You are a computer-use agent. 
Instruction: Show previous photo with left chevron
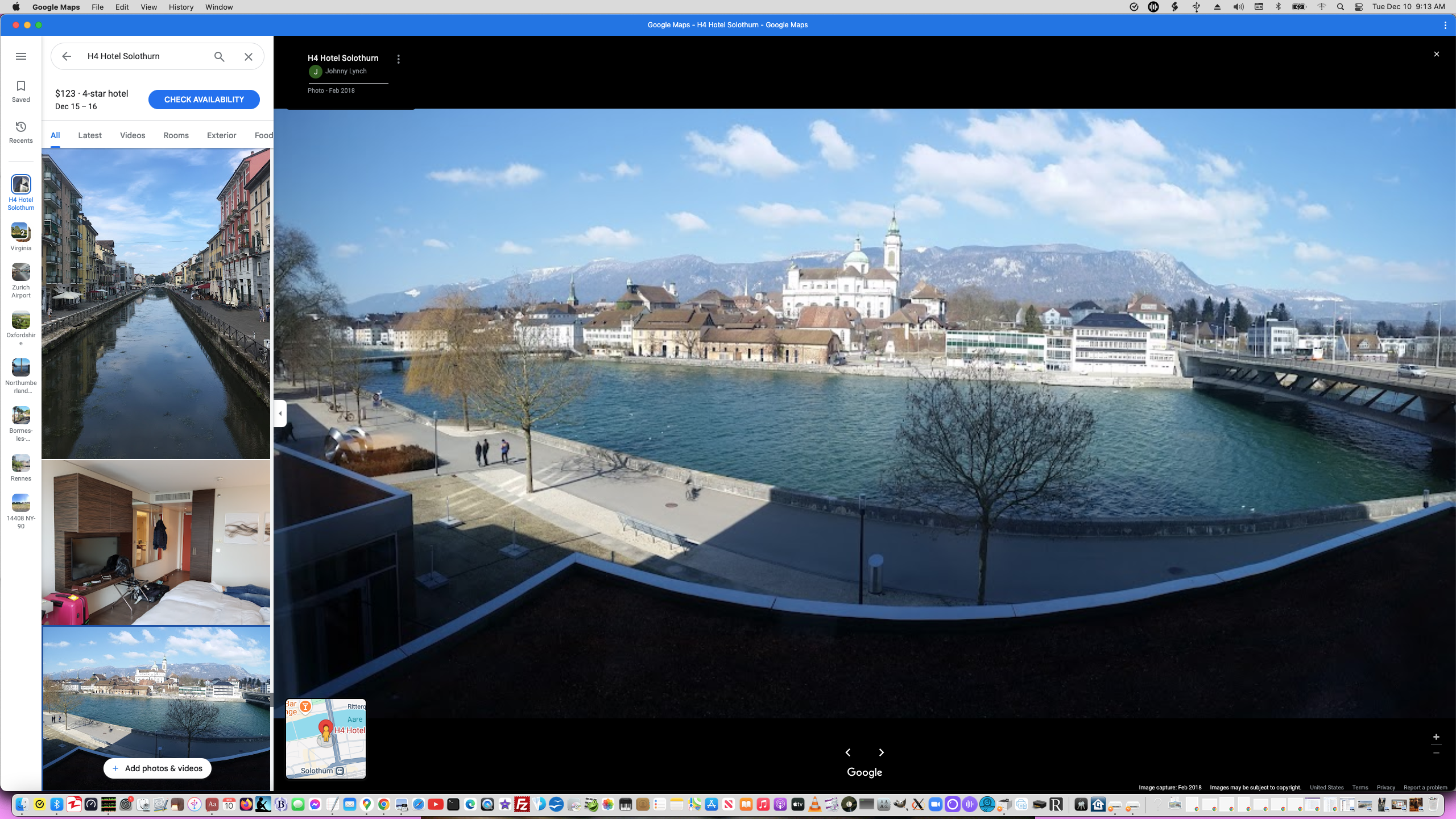coord(848,752)
